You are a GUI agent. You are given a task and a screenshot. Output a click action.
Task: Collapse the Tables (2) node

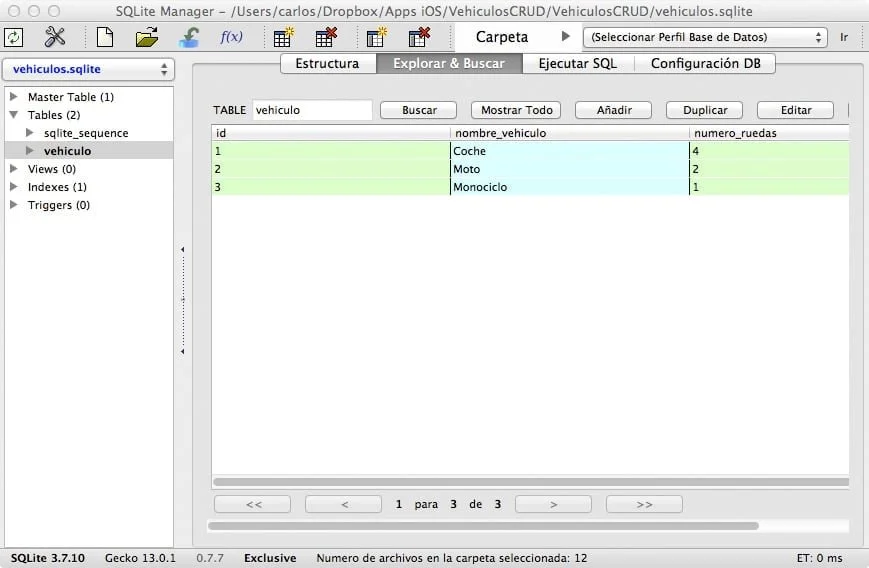pyautogui.click(x=14, y=115)
